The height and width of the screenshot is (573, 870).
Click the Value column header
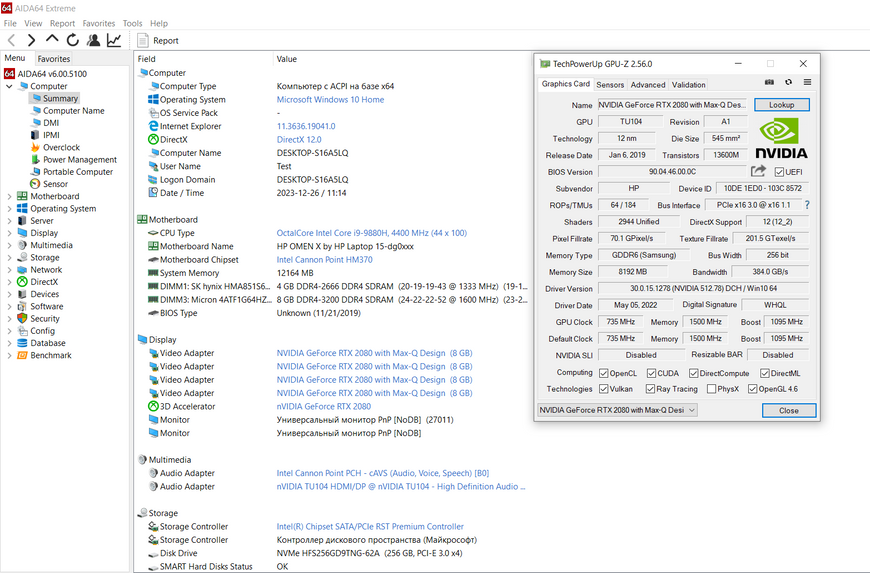point(286,59)
